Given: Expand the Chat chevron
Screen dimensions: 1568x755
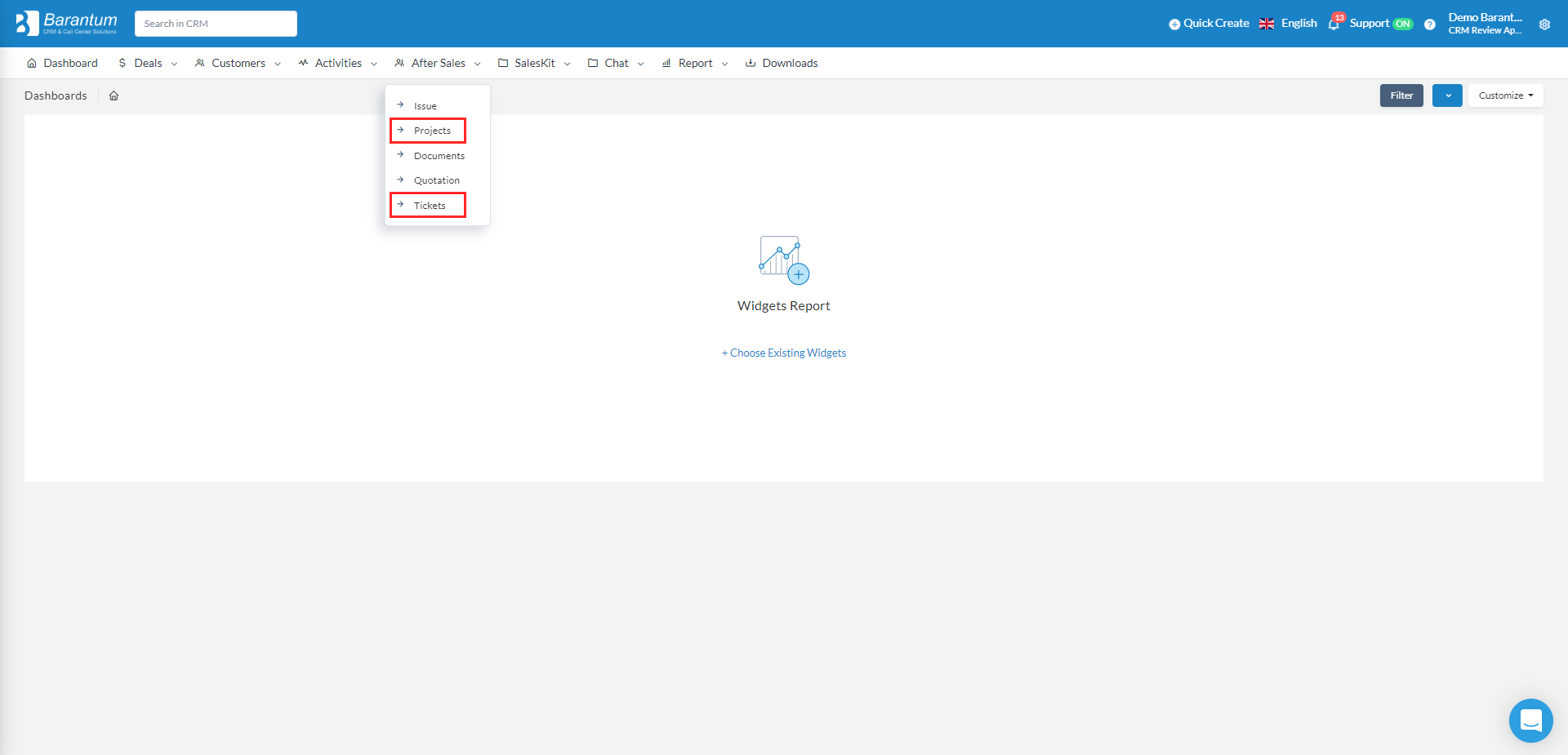Looking at the screenshot, I should [641, 64].
